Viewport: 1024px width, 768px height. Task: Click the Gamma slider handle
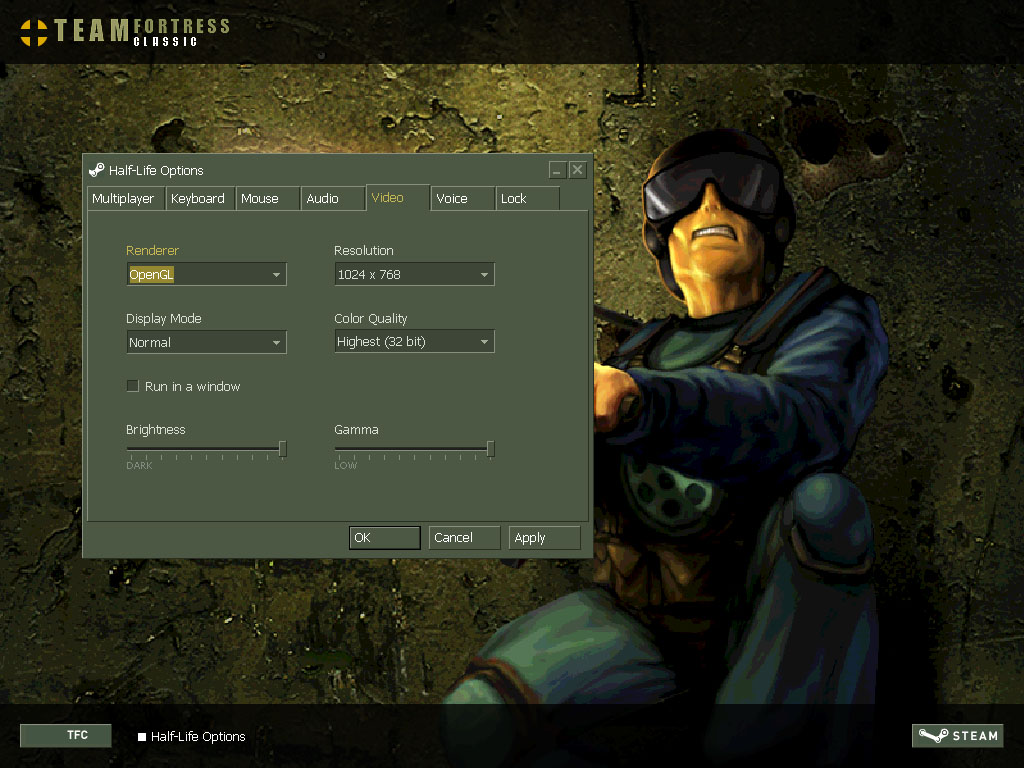click(x=490, y=449)
